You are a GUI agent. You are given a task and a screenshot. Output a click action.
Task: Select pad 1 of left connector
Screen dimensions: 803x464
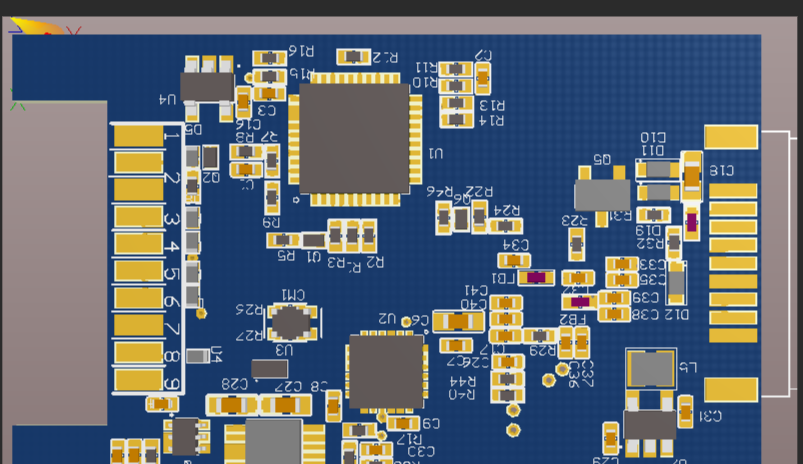click(138, 135)
